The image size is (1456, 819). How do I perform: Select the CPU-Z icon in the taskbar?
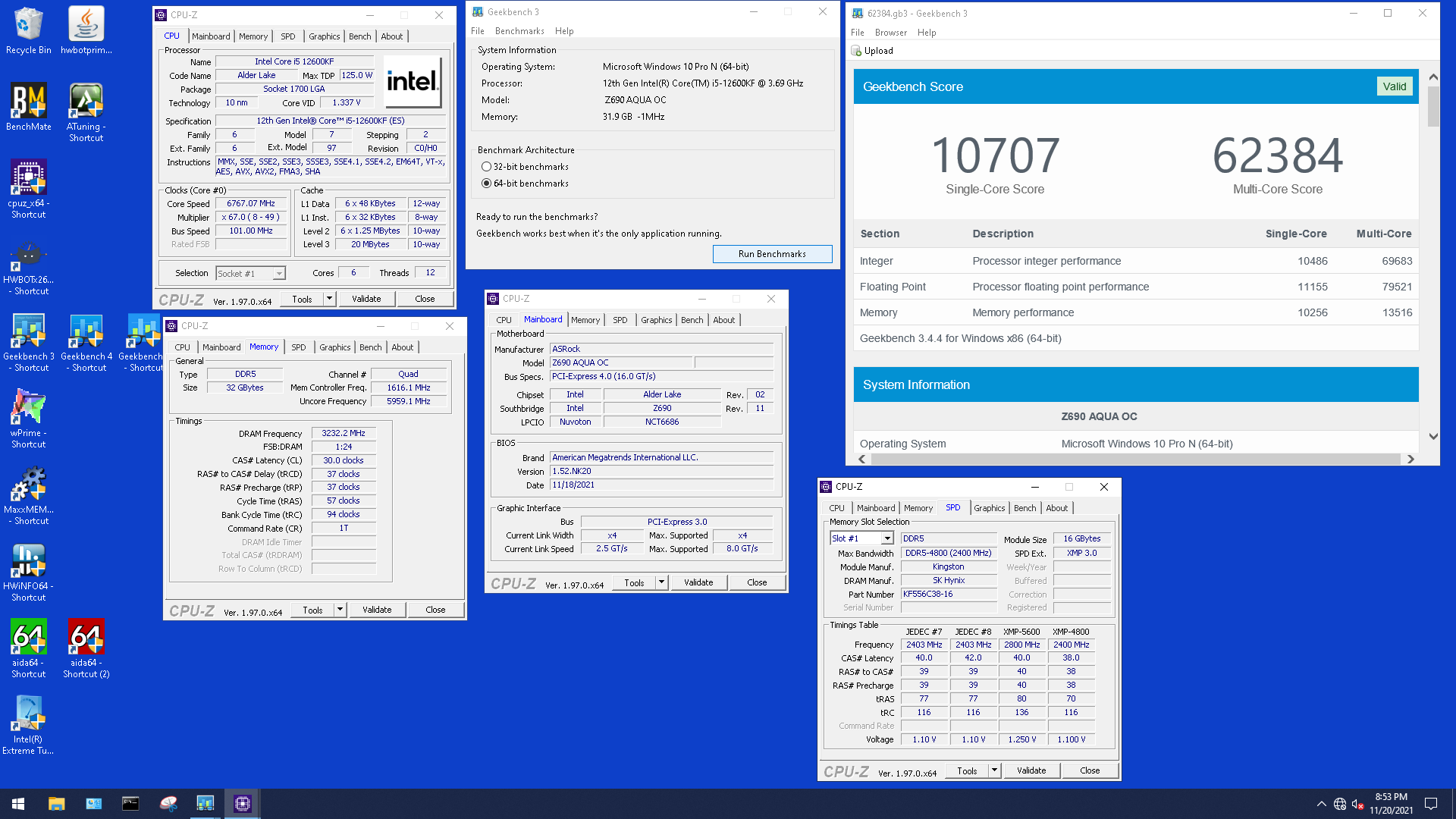click(x=243, y=804)
